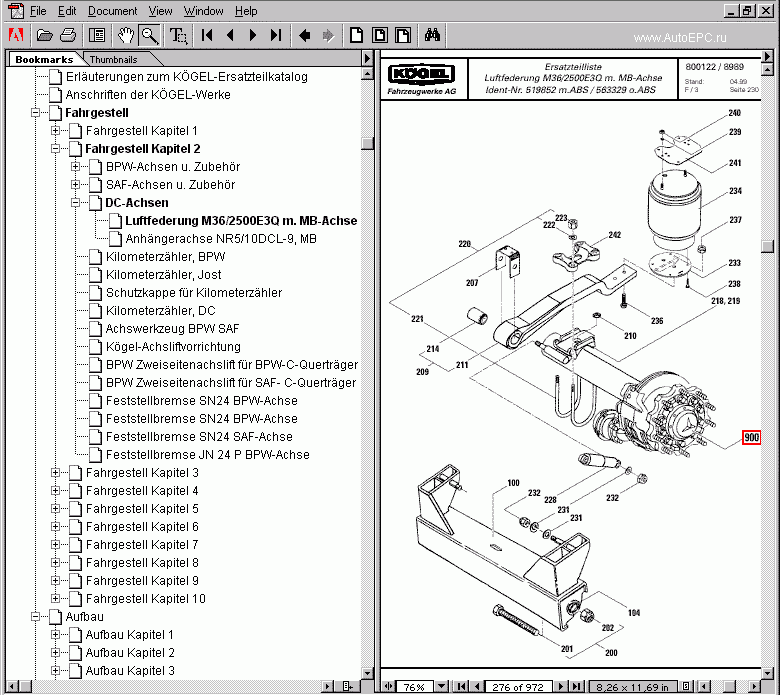Image resolution: width=780 pixels, height=695 pixels.
Task: Set Fit Width page view icon
Action: pyautogui.click(x=403, y=35)
